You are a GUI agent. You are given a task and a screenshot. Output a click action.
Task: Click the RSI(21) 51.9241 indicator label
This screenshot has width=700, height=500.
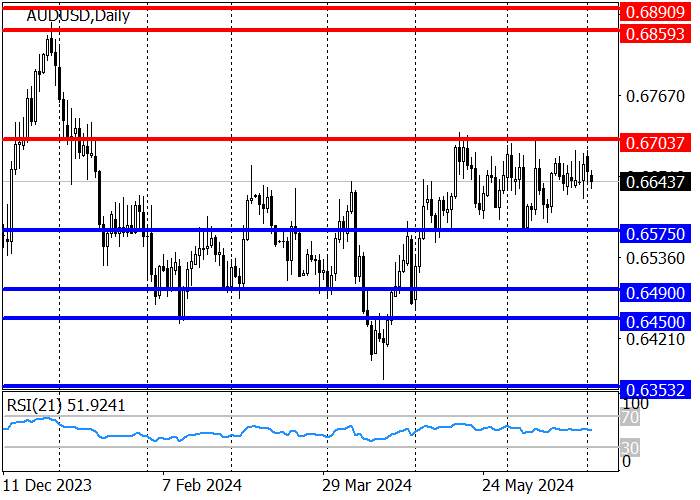pos(66,405)
